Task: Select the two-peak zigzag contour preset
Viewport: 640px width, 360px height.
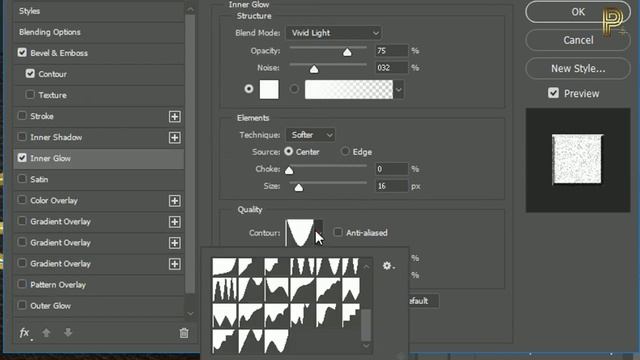Action: tap(224, 316)
